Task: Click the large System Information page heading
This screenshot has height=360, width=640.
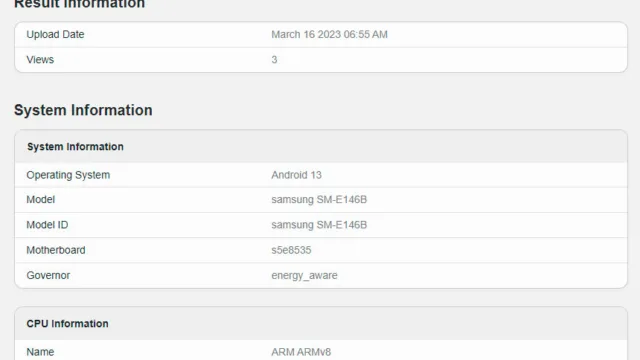Action: coord(83,110)
